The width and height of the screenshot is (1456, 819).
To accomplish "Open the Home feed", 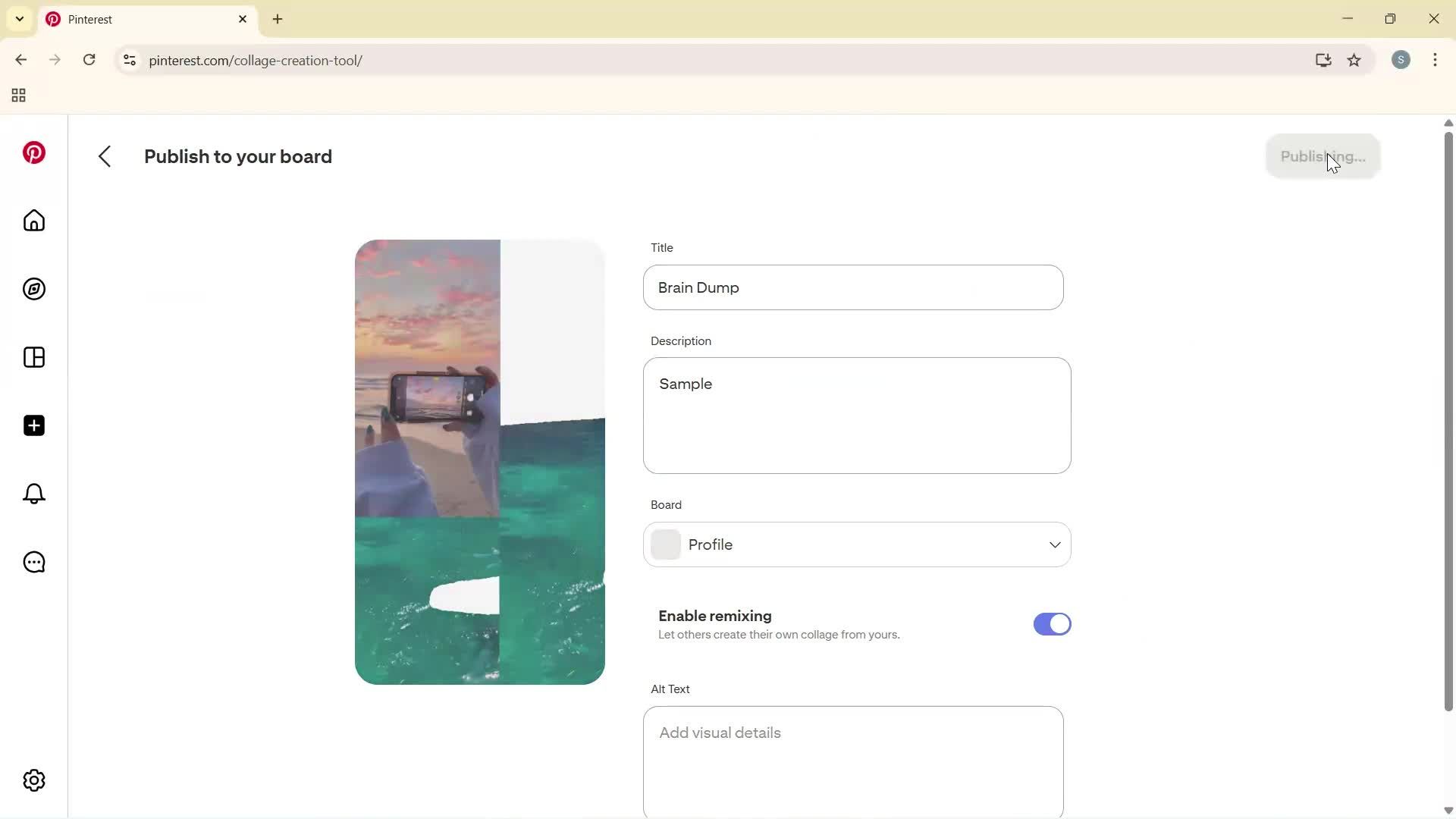I will [33, 221].
